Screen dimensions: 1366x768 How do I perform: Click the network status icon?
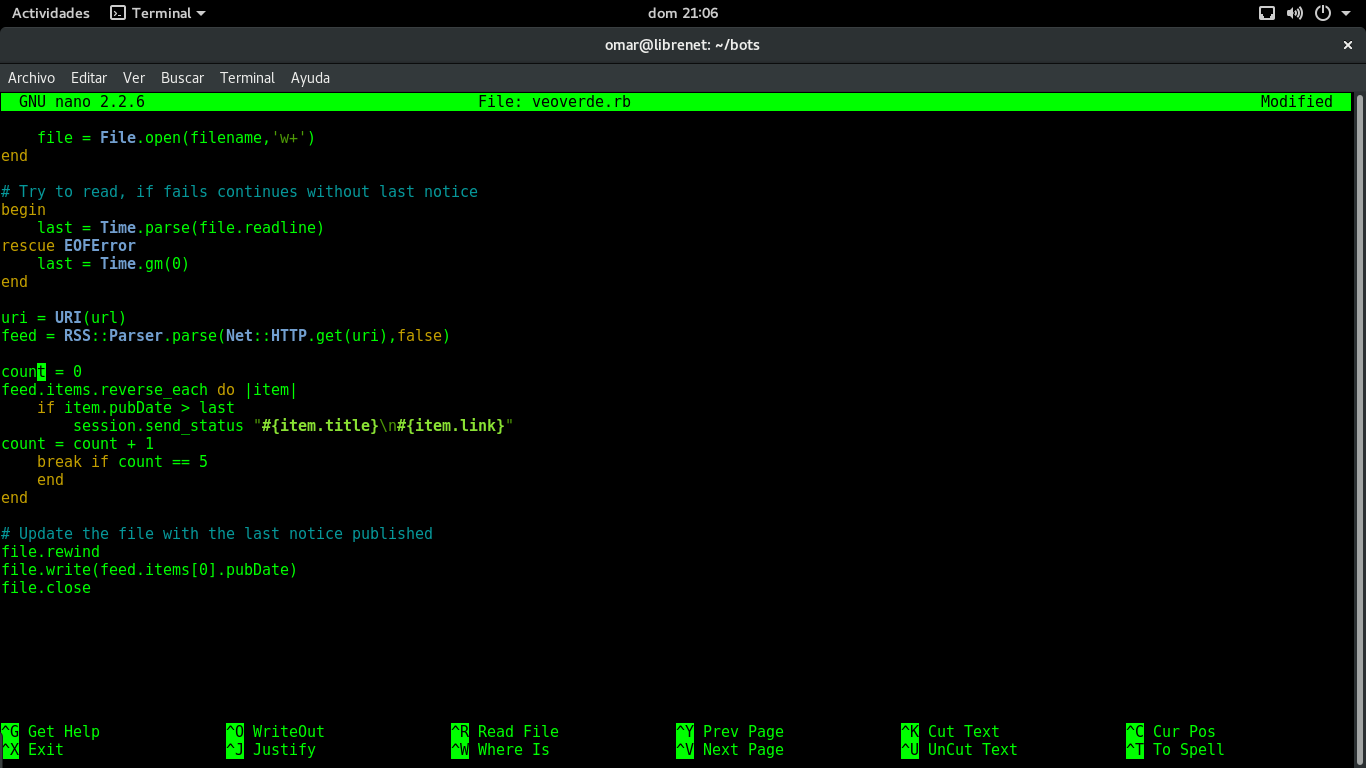[x=1267, y=13]
